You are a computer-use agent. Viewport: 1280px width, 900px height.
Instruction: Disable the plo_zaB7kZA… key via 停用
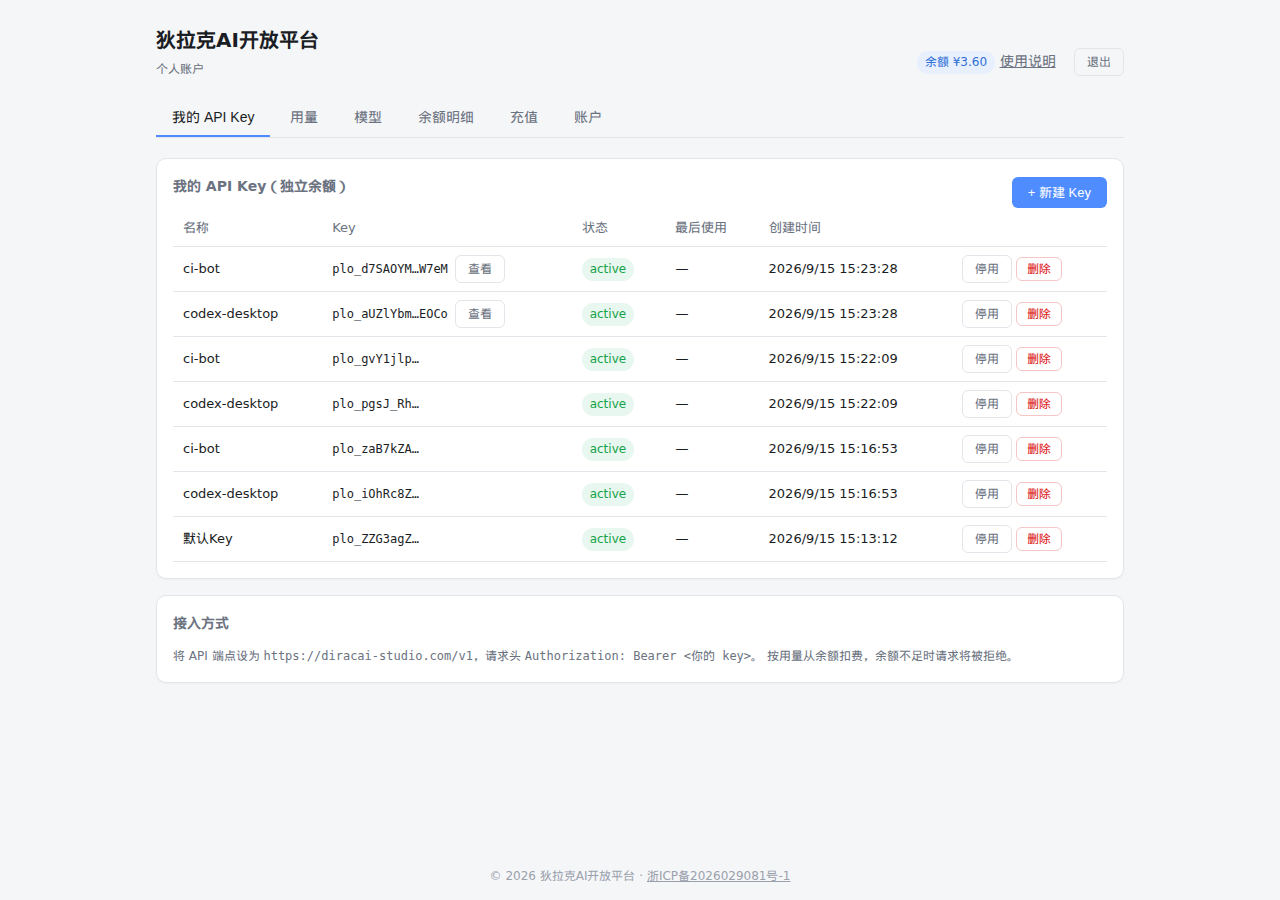pyautogui.click(x=987, y=449)
